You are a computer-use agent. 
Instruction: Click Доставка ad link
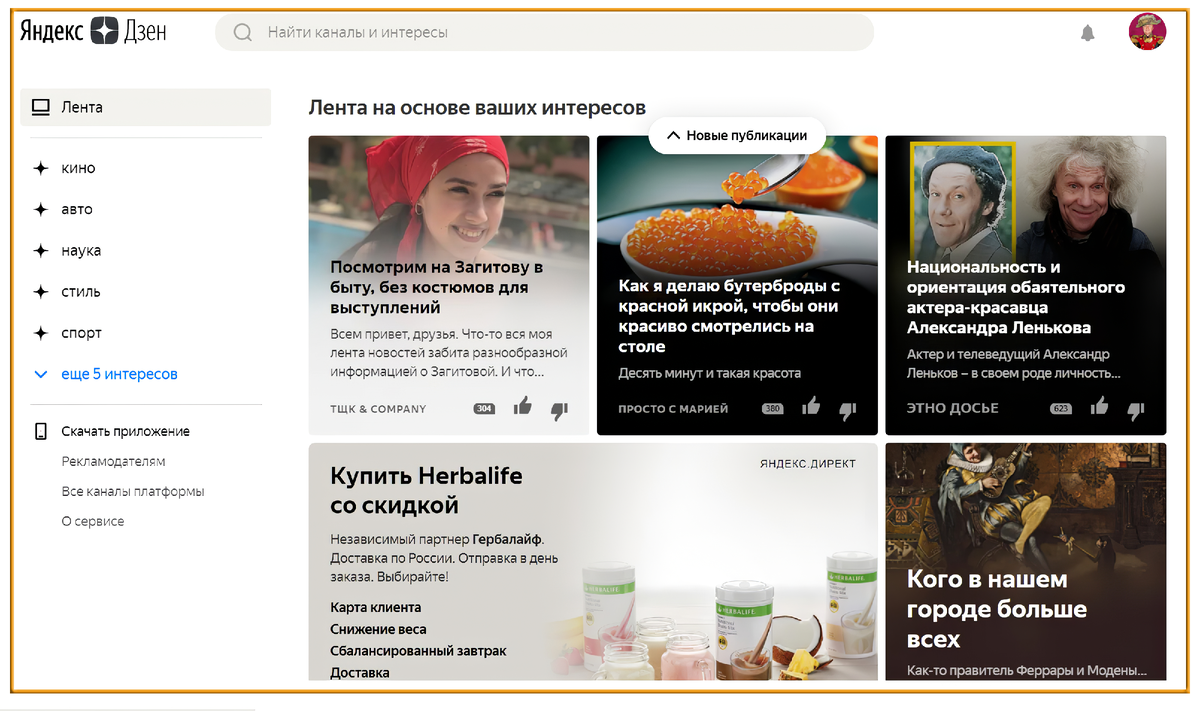click(x=359, y=673)
